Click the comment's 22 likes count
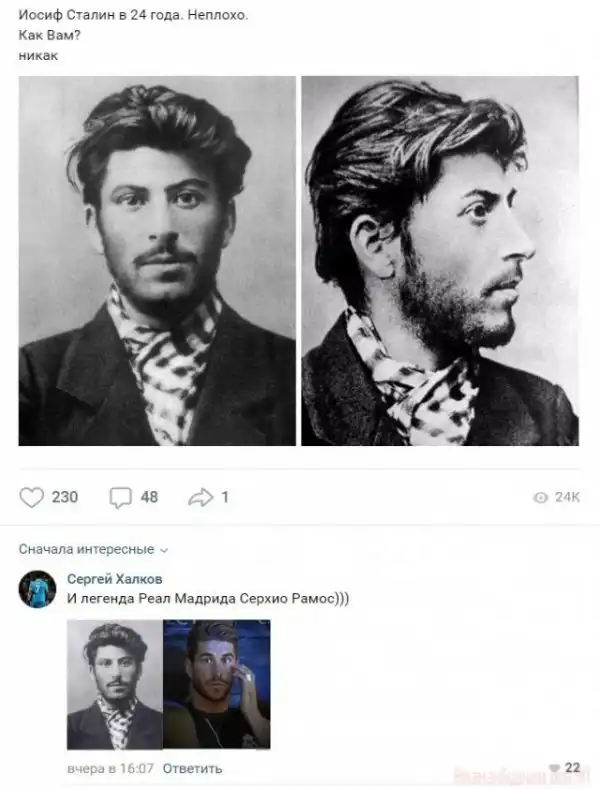This screenshot has width=600, height=789. click(572, 767)
